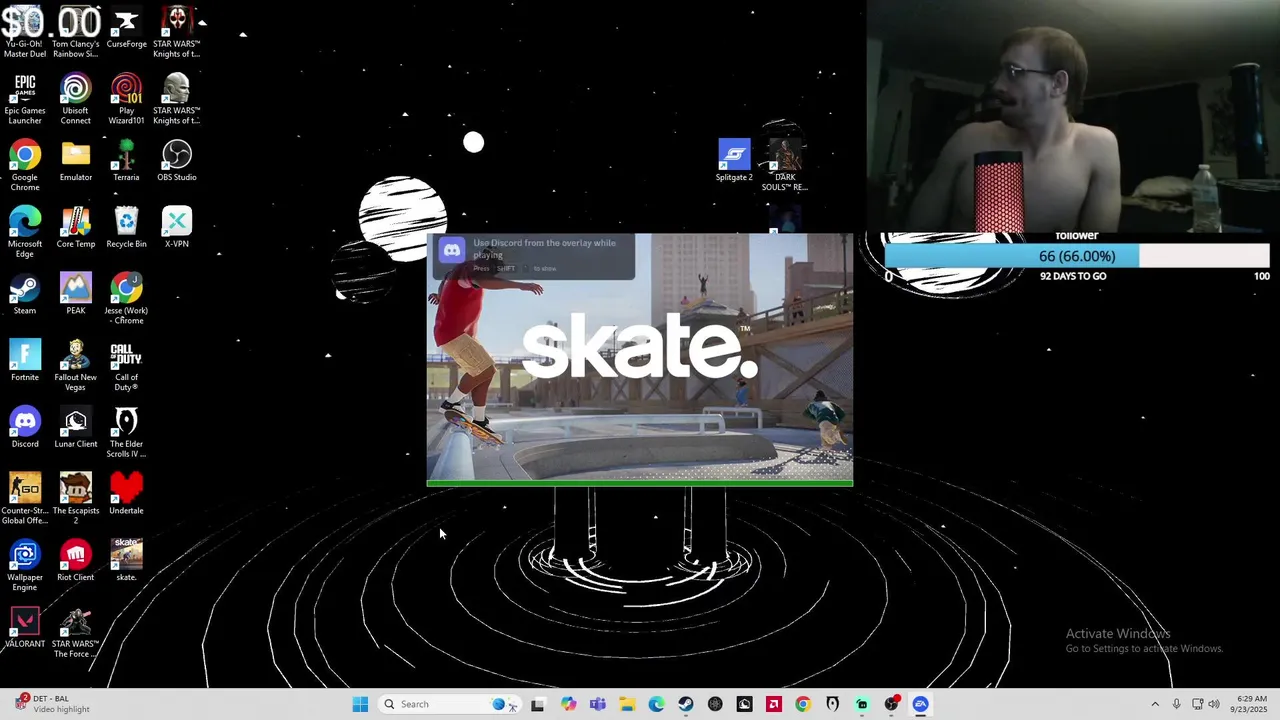Screen dimensions: 1280x720
Task: Open DARK SOULS RE... desktop shortcut
Action: pos(785,165)
